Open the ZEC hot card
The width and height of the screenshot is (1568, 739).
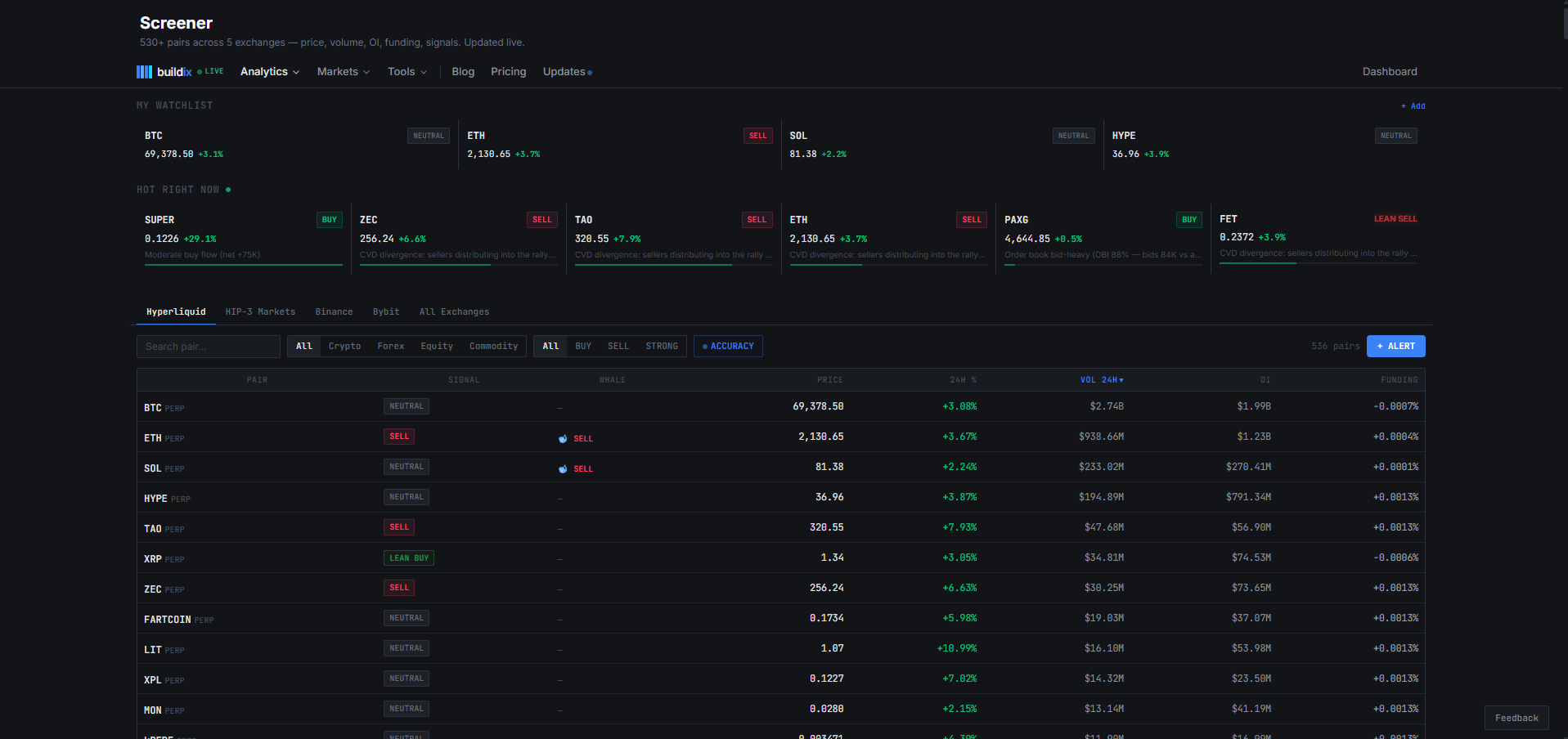[459, 239]
